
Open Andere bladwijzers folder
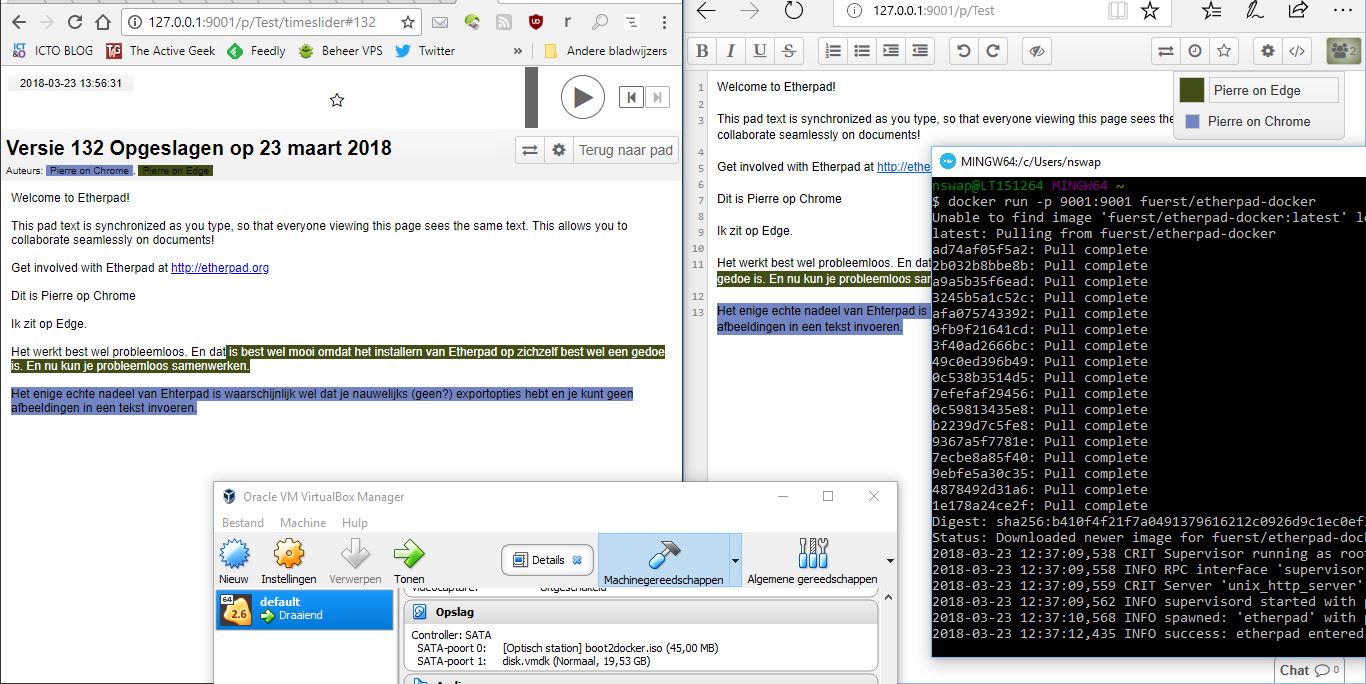605,51
